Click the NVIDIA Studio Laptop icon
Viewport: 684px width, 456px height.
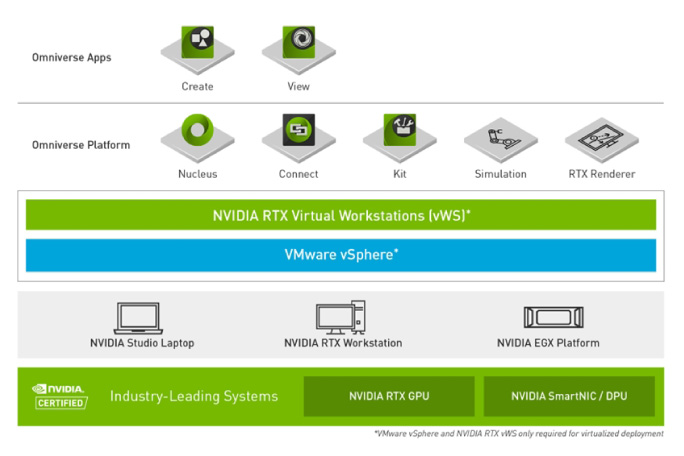pos(138,318)
